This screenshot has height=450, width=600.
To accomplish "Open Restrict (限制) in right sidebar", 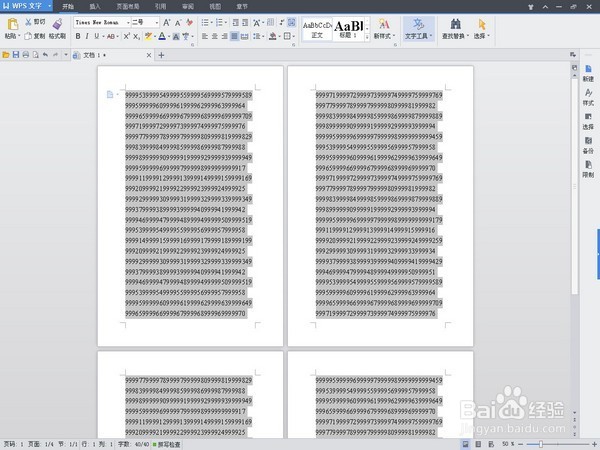I will click(588, 170).
